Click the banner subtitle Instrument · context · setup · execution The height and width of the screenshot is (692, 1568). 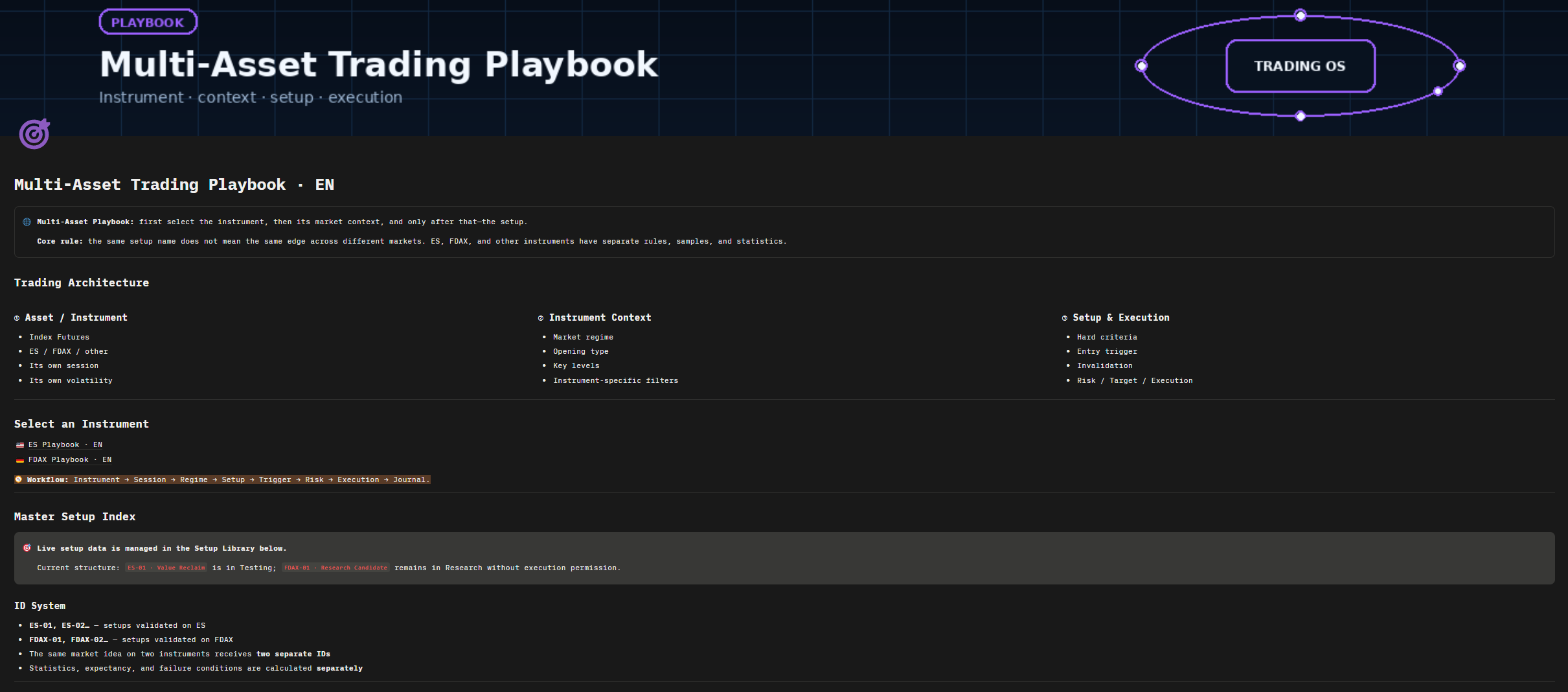pyautogui.click(x=251, y=97)
